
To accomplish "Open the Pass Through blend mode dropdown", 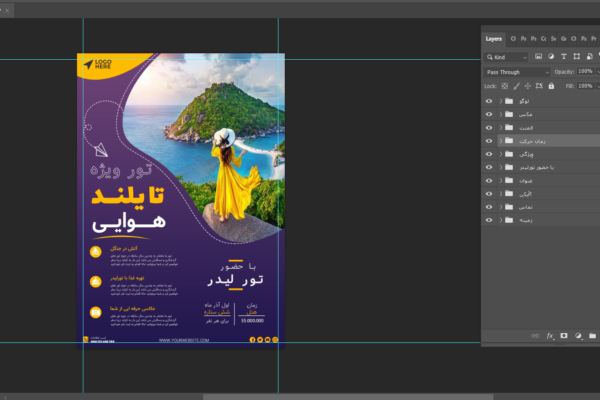I will [516, 72].
